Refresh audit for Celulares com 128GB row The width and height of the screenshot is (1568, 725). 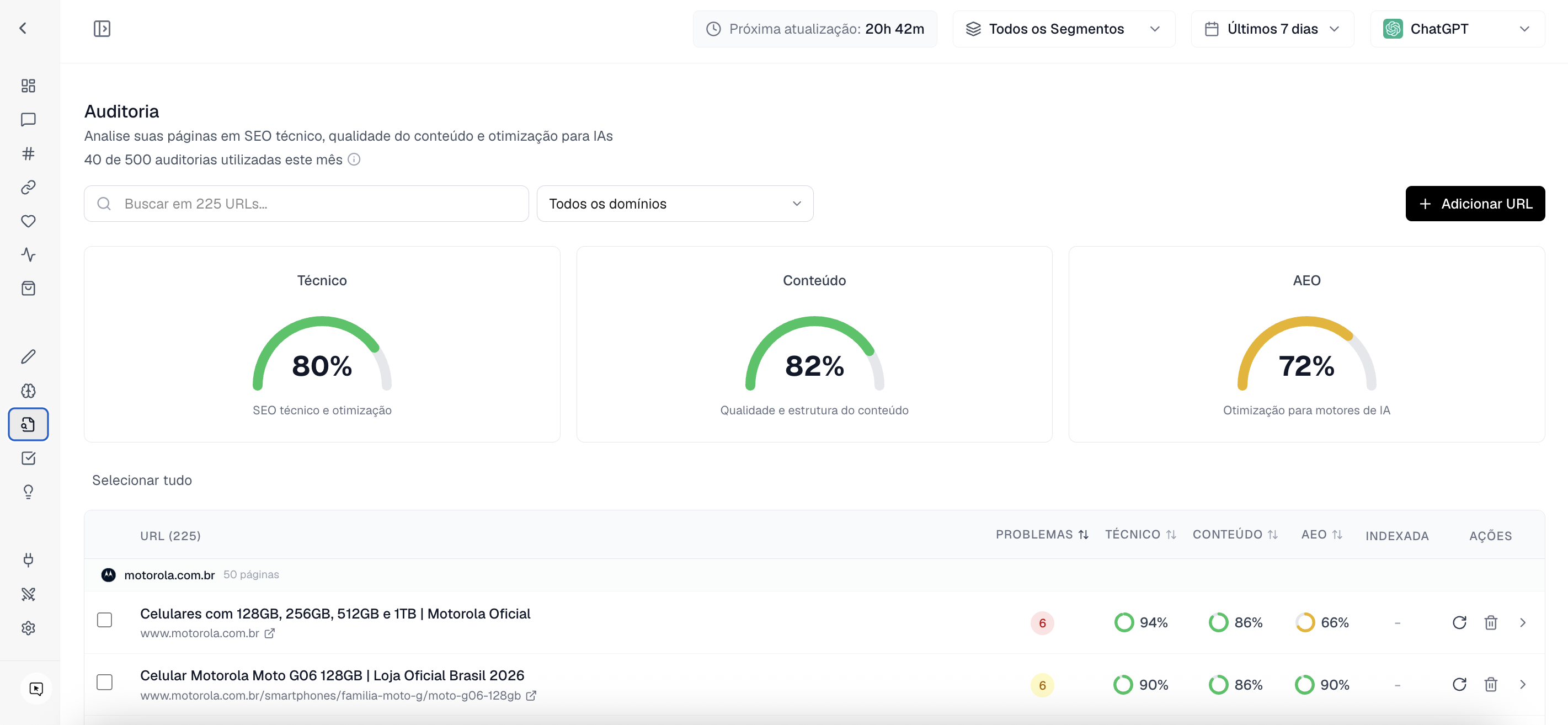(x=1459, y=623)
